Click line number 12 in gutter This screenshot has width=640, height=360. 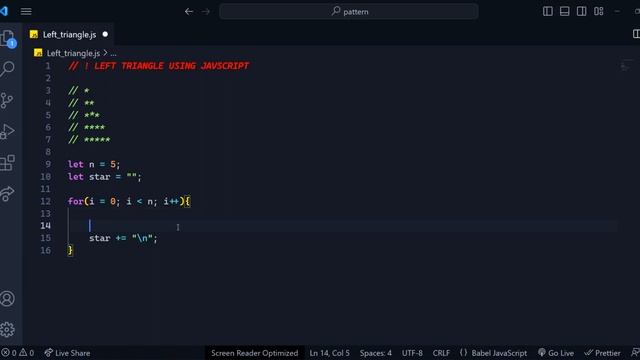click(45, 201)
